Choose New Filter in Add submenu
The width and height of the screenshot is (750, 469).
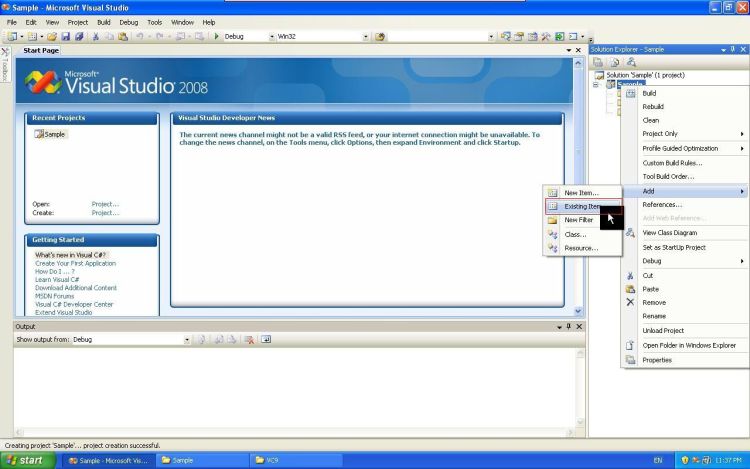point(583,220)
